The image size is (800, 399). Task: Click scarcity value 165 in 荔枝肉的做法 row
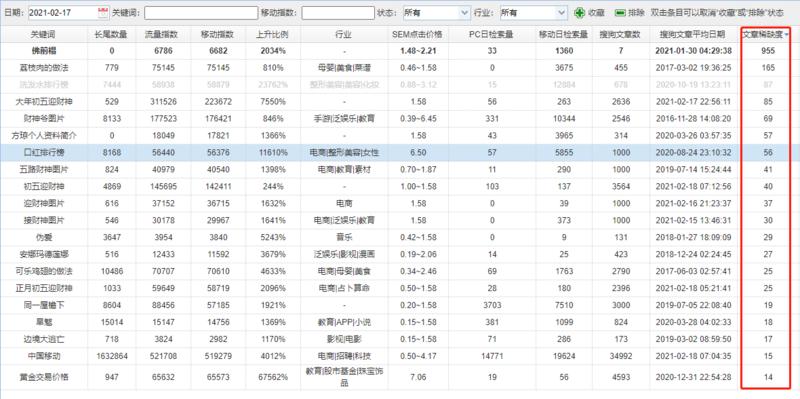pyautogui.click(x=768, y=68)
